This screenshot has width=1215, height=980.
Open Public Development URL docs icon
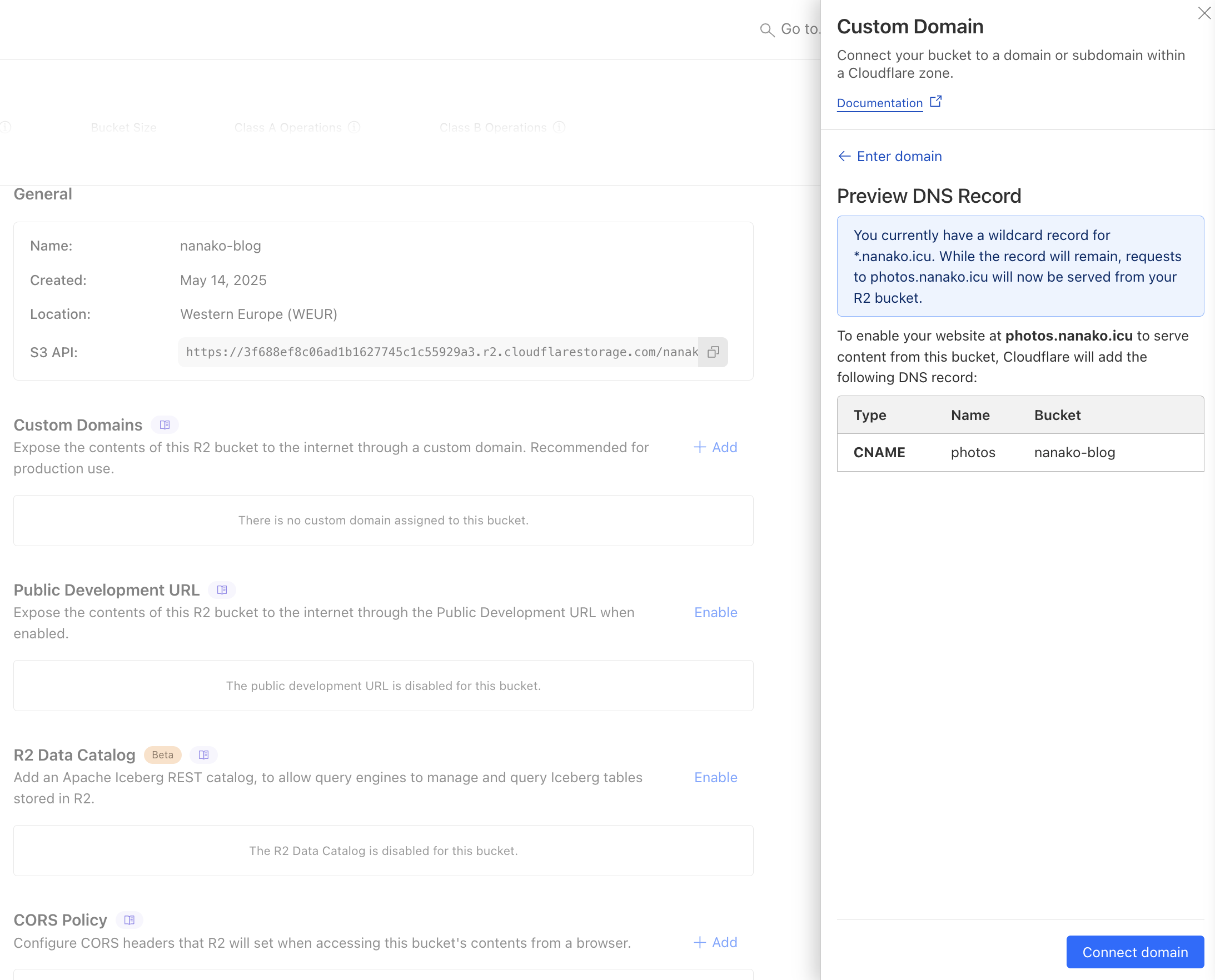(x=222, y=590)
